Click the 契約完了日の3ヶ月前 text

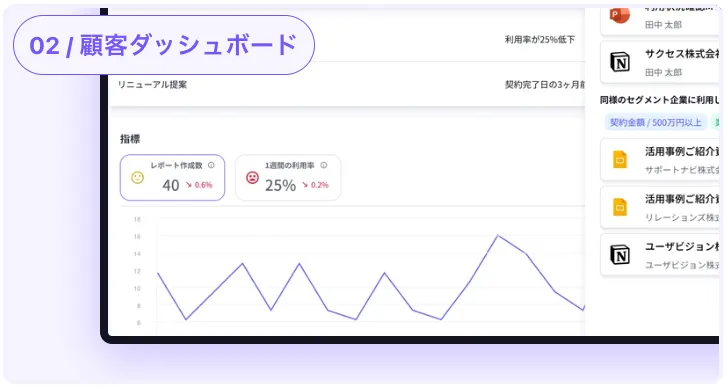coord(545,85)
